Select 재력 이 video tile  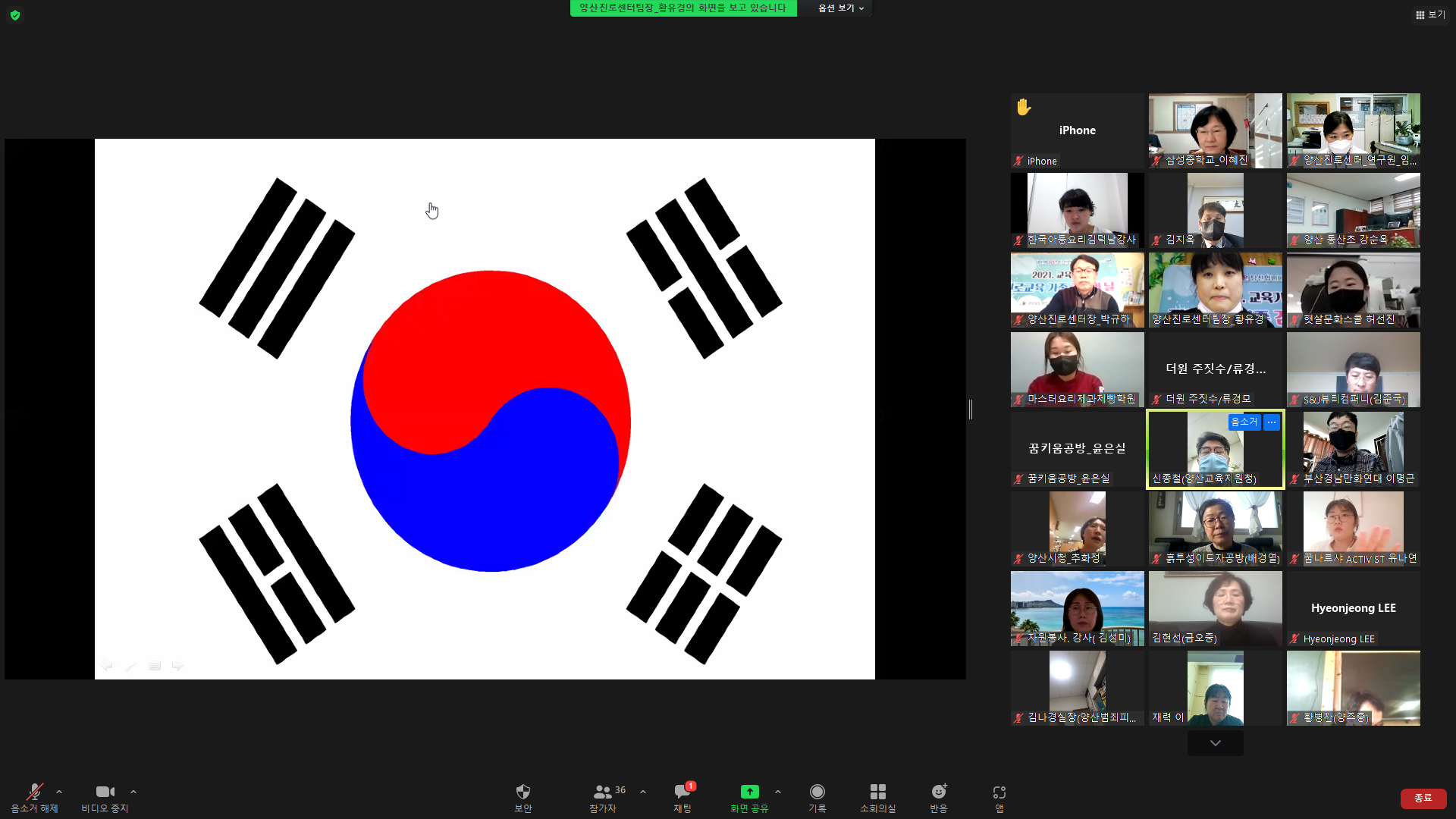click(x=1215, y=688)
